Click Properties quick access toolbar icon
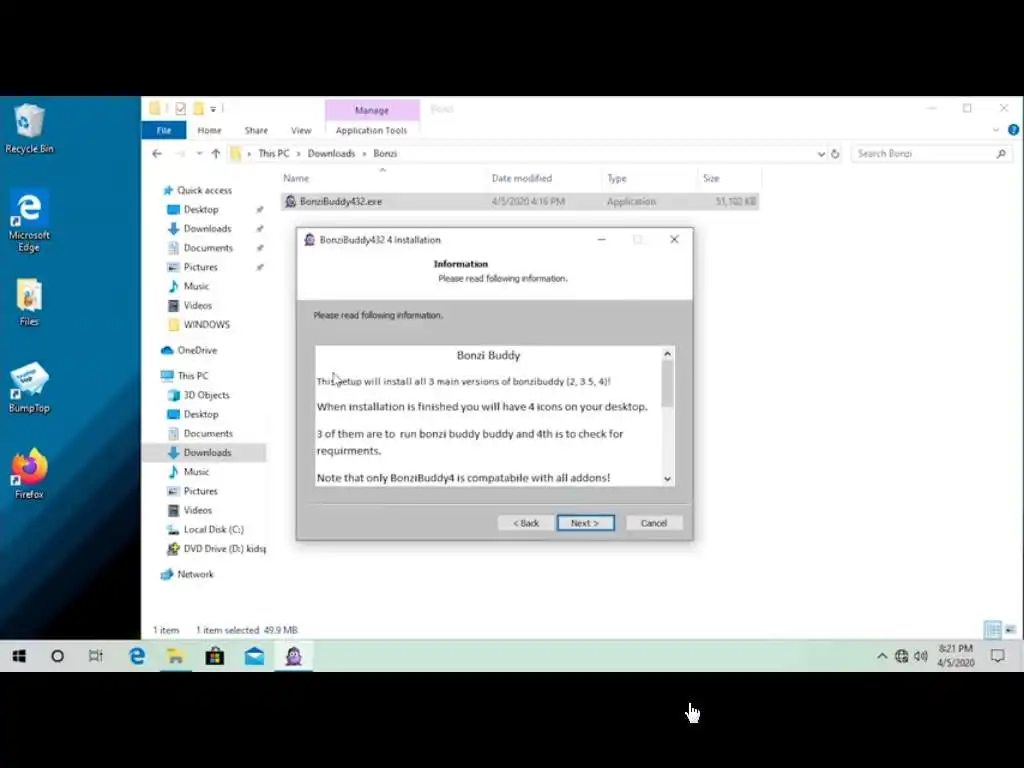 click(180, 108)
